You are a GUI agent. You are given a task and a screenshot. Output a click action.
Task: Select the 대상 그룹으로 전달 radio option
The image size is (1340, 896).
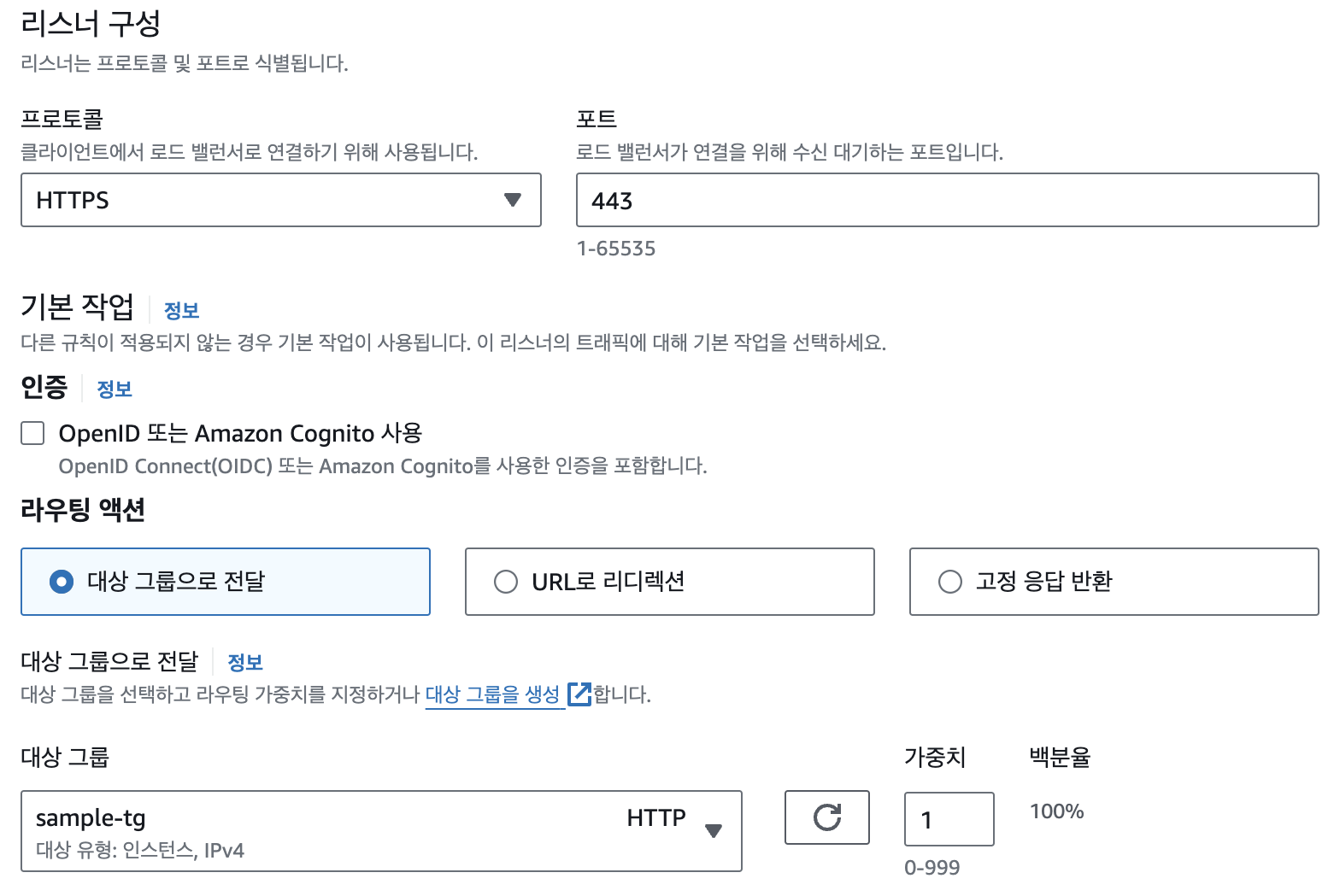62,582
